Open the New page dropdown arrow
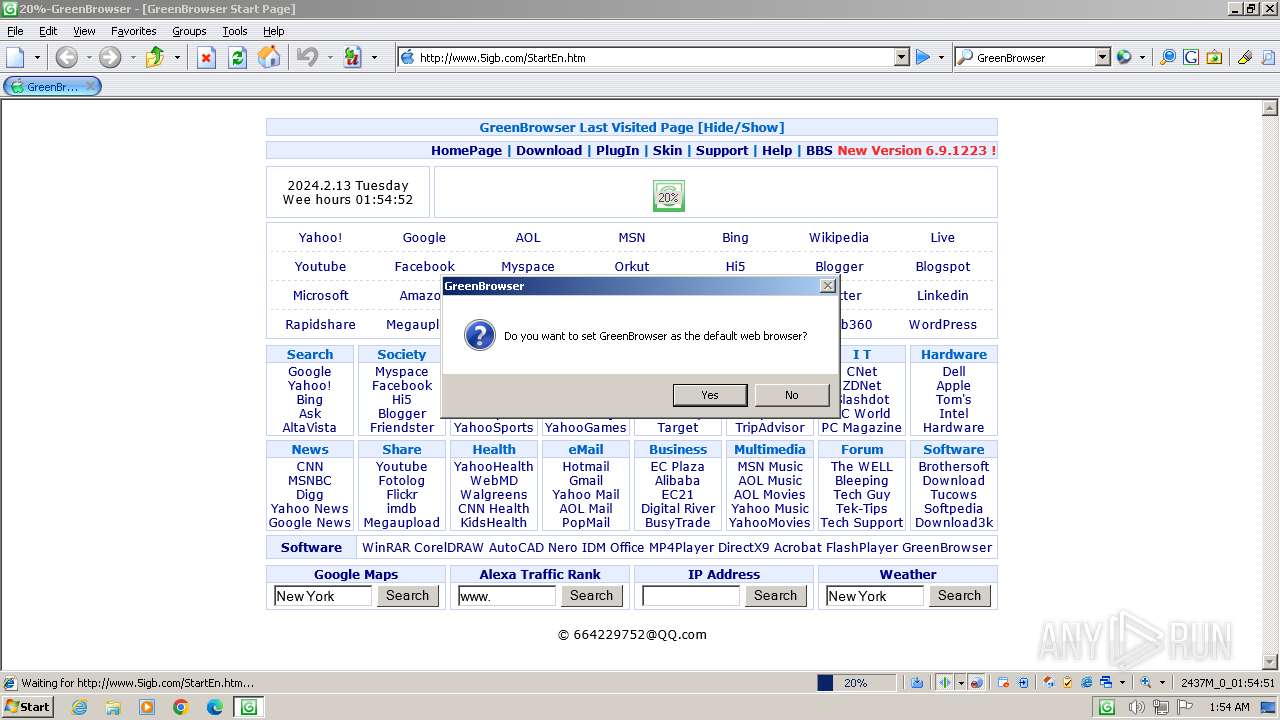Screen dimensions: 1280x720 pos(37,57)
